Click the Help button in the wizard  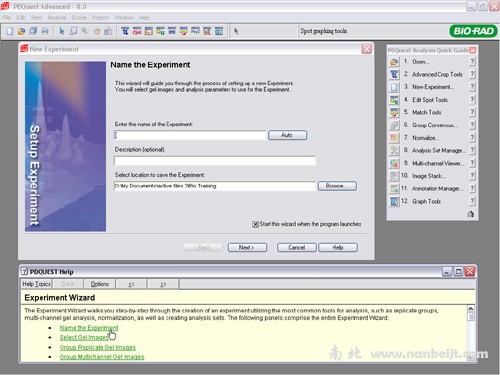[338, 247]
